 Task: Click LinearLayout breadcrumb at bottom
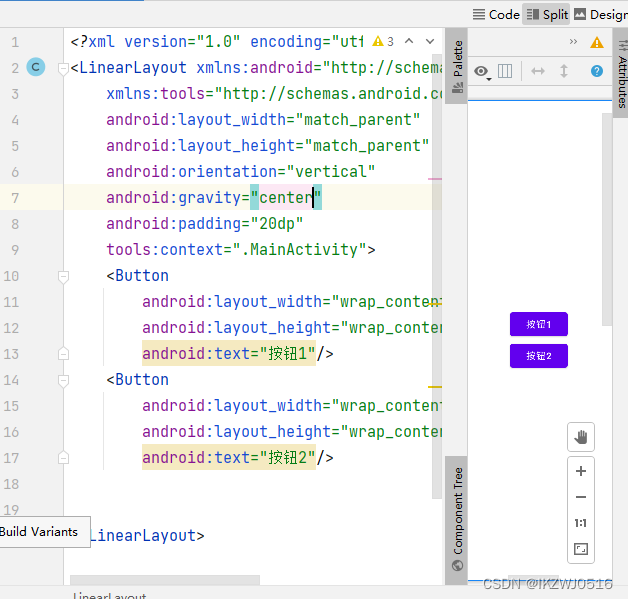point(109,595)
